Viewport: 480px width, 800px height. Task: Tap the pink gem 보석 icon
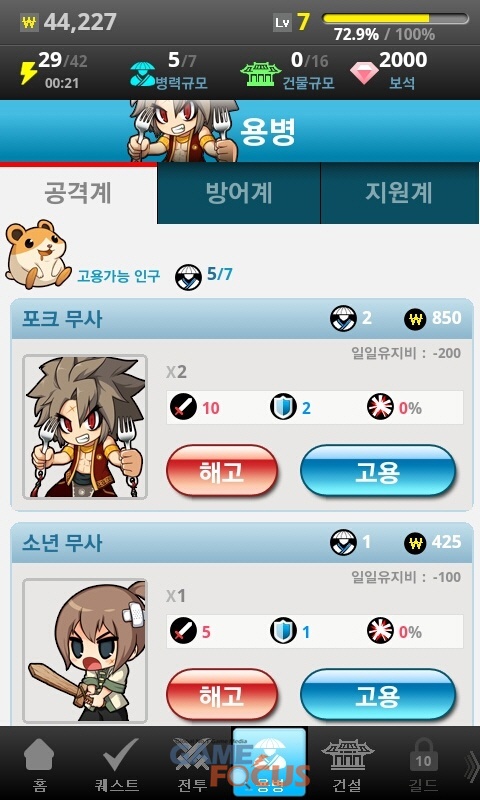[364, 73]
